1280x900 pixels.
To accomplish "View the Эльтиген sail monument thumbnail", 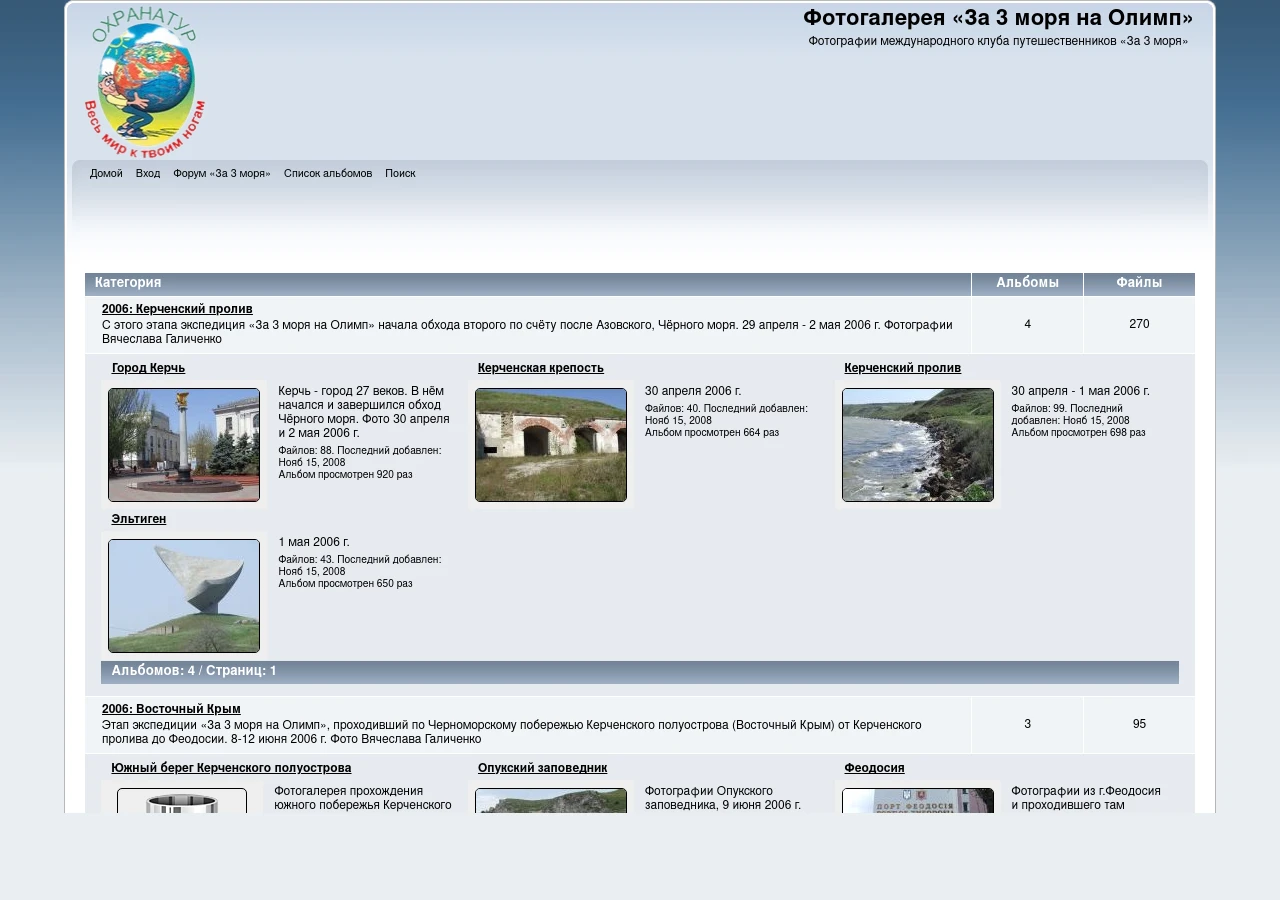I will 184,596.
